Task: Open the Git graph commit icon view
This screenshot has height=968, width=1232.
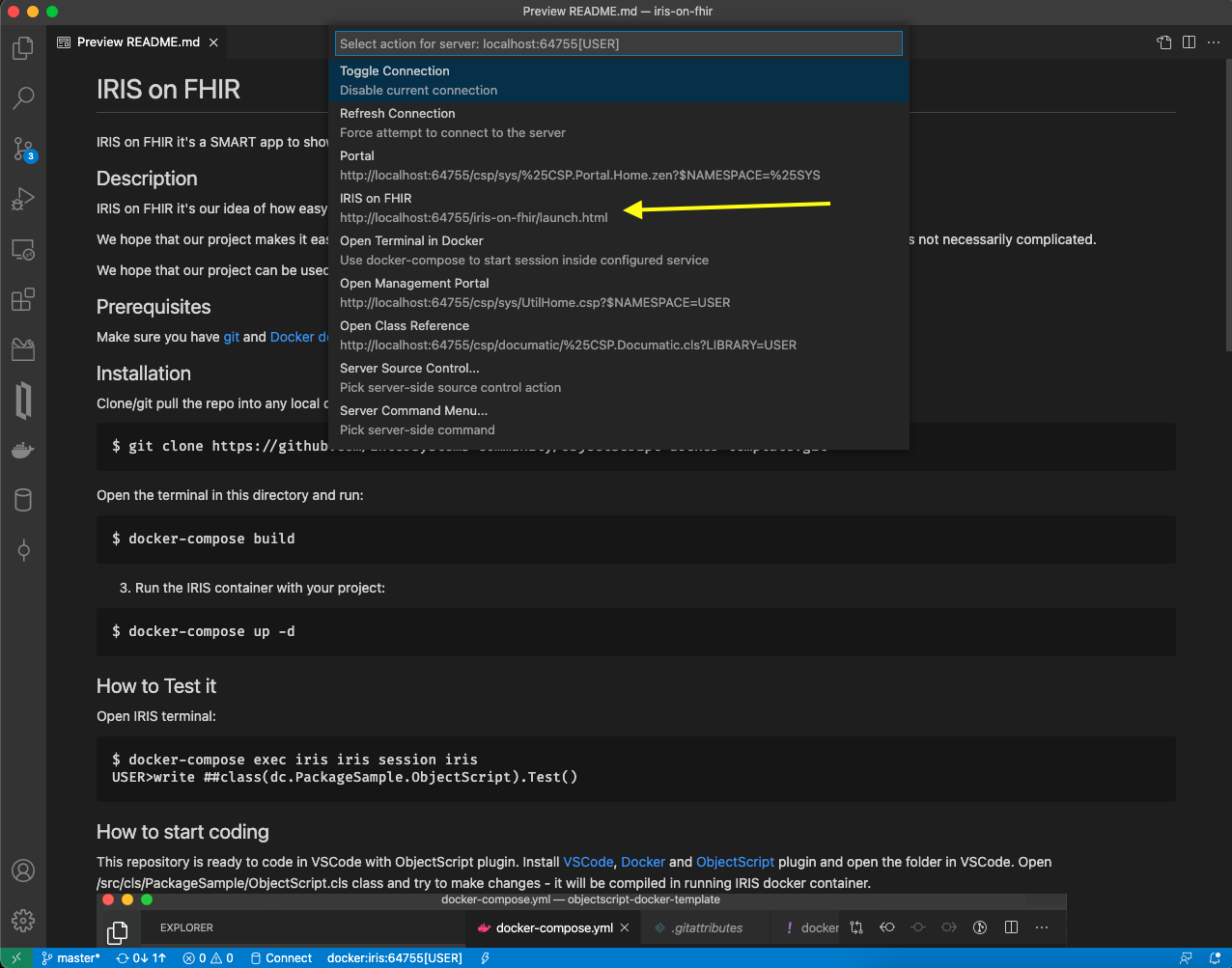Action: coord(23,550)
